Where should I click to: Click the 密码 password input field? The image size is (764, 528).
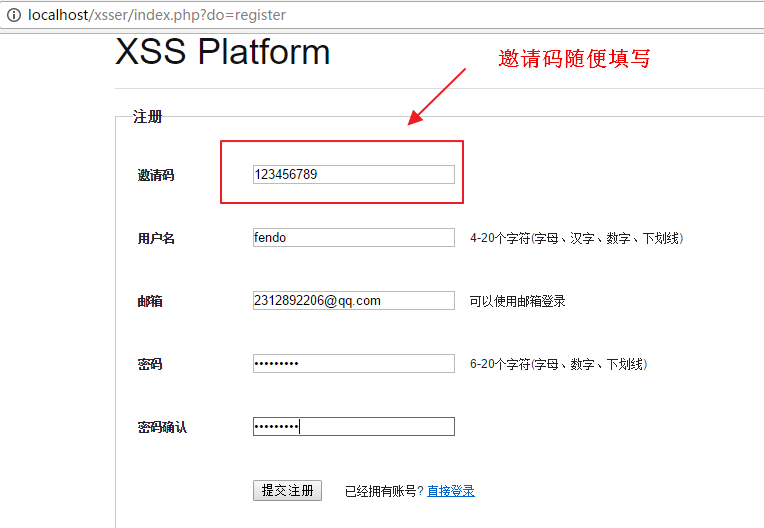tap(354, 363)
